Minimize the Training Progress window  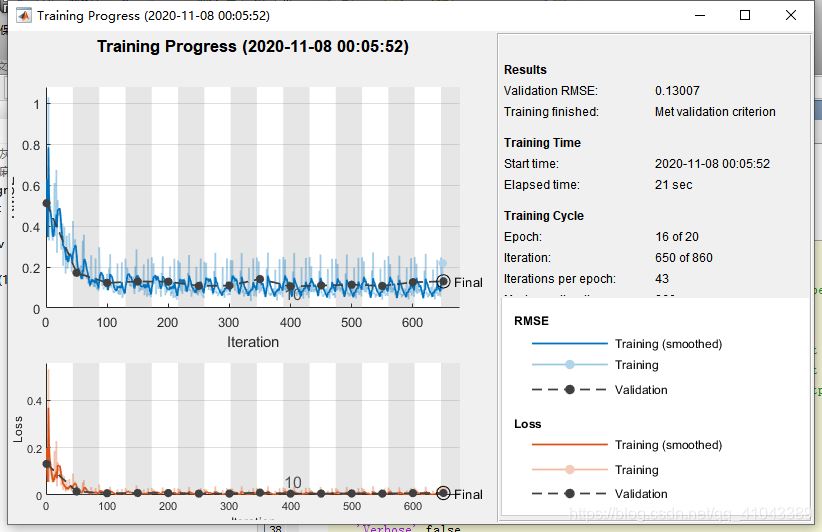[698, 16]
